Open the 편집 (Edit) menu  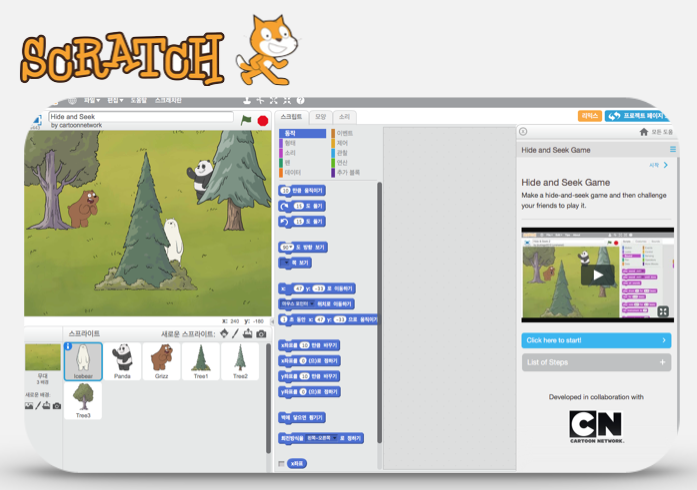click(115, 100)
